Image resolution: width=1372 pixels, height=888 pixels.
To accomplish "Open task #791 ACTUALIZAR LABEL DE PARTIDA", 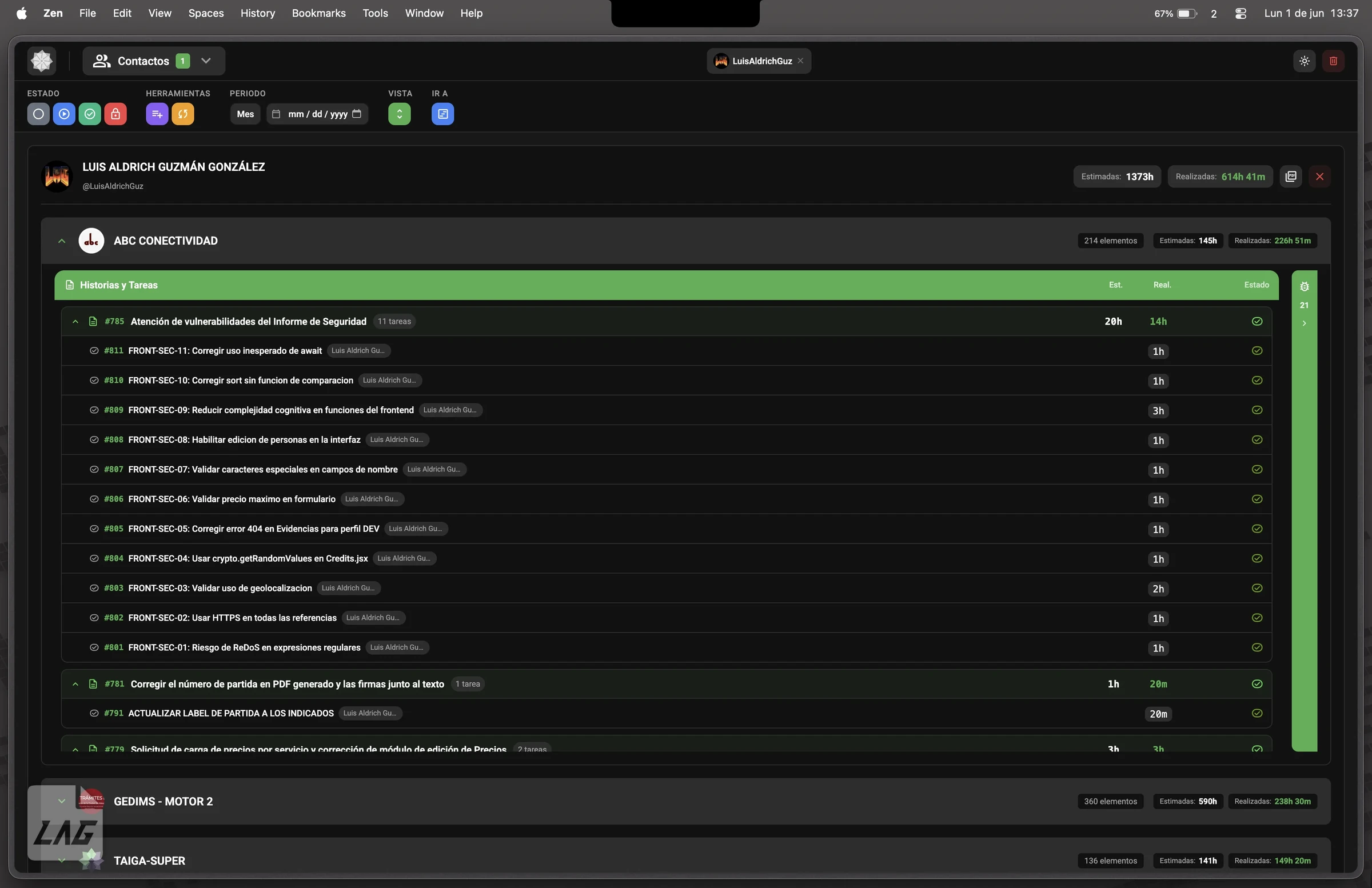I will 230,713.
